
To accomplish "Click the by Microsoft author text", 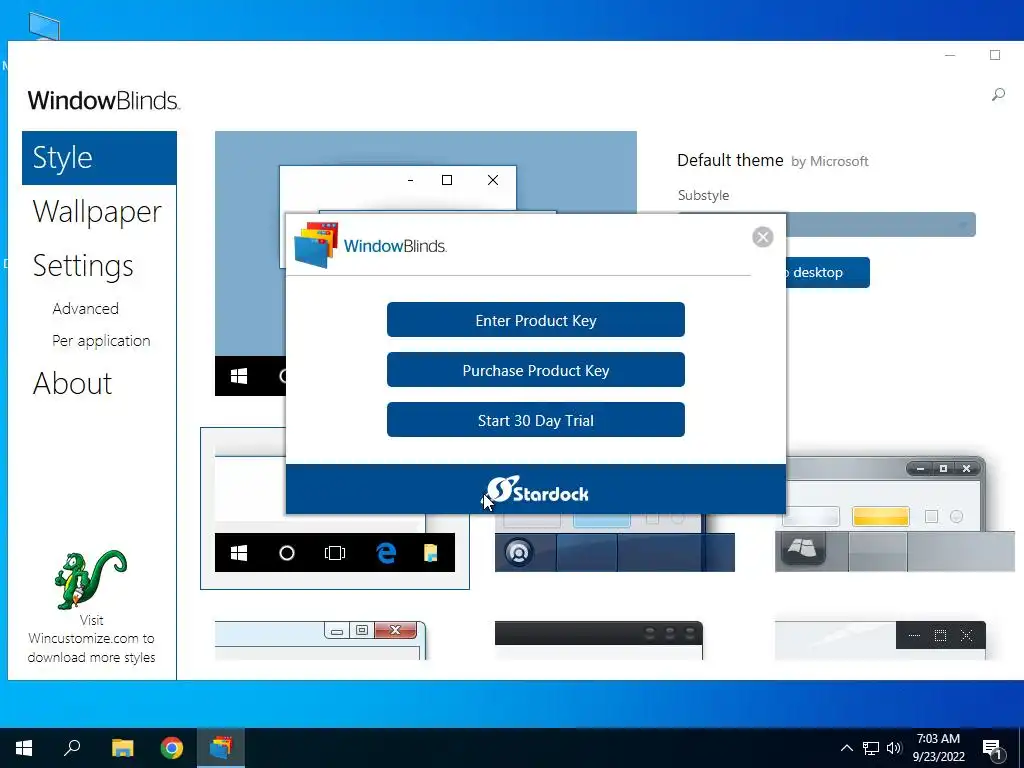I will click(830, 161).
